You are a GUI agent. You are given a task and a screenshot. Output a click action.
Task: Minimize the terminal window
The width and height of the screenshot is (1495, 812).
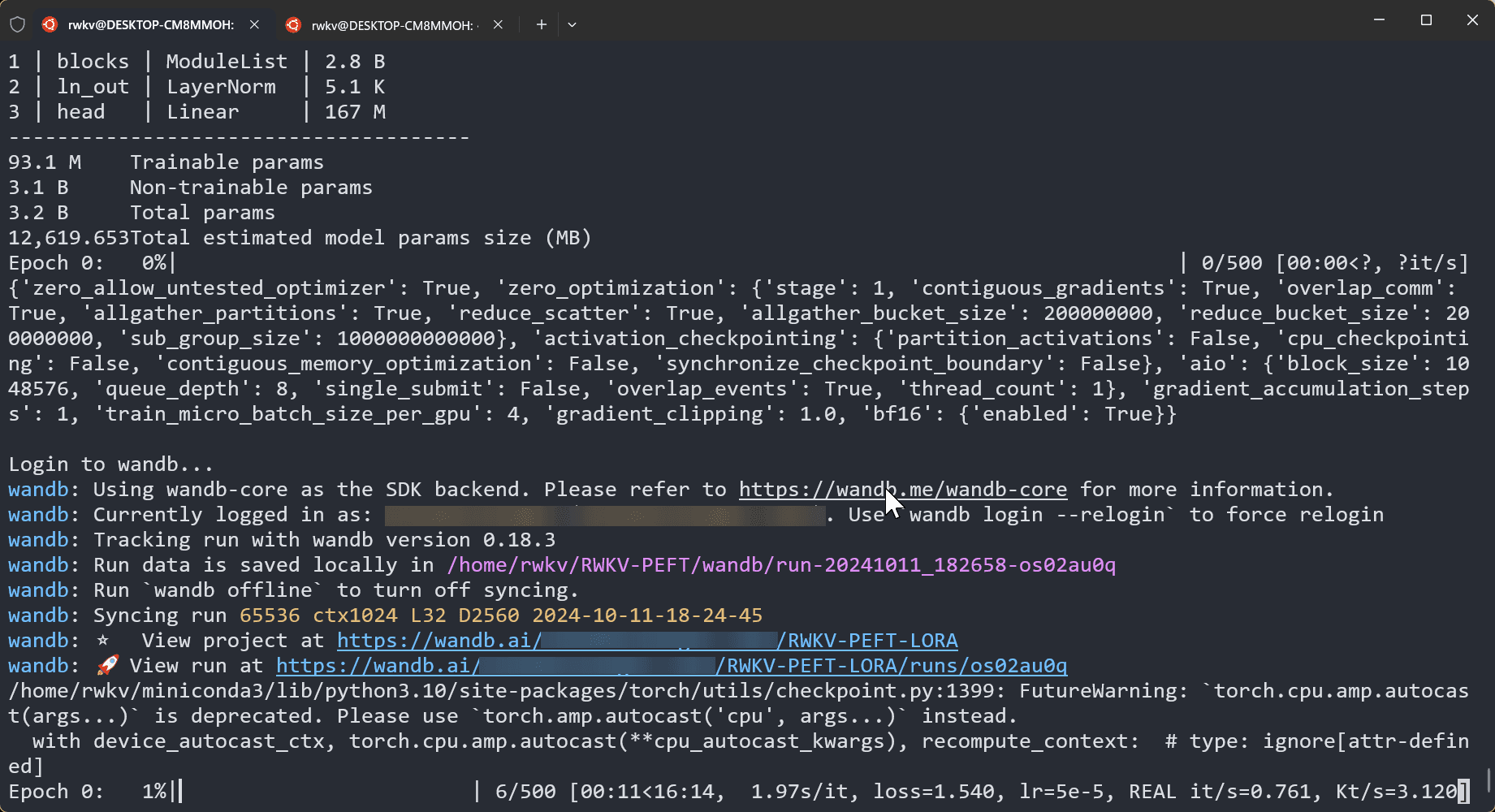[x=1379, y=20]
